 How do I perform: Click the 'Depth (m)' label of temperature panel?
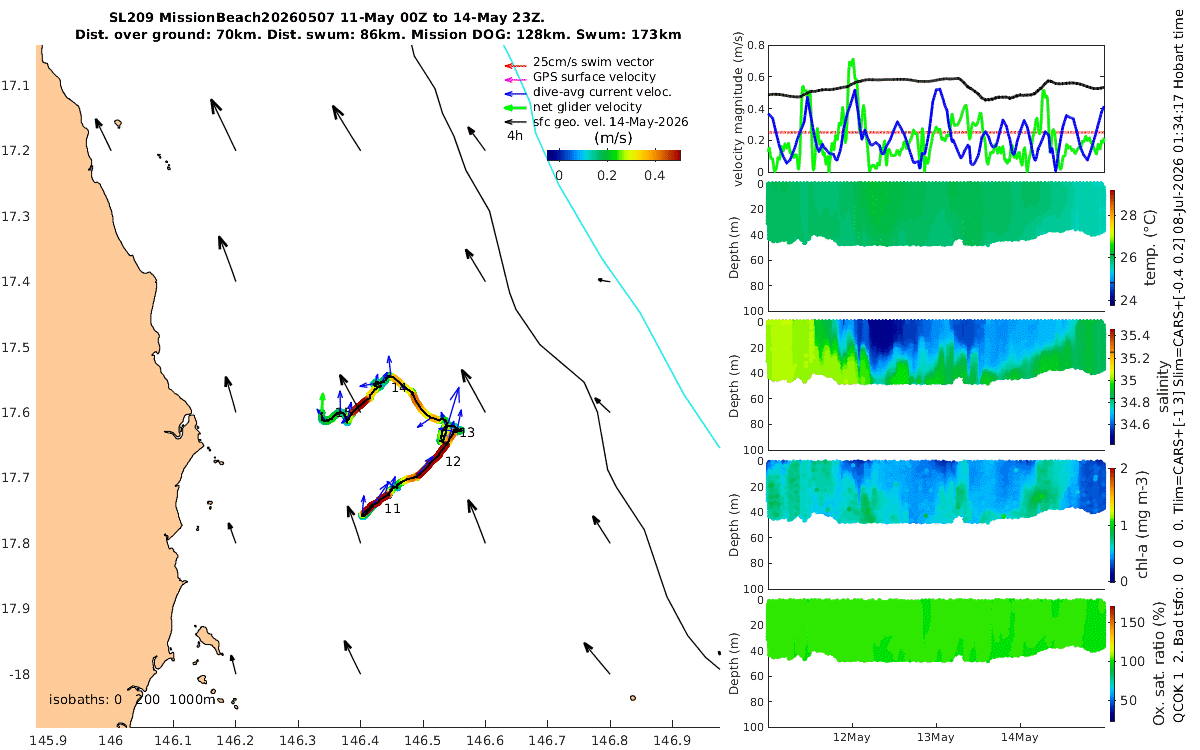pyautogui.click(x=735, y=246)
